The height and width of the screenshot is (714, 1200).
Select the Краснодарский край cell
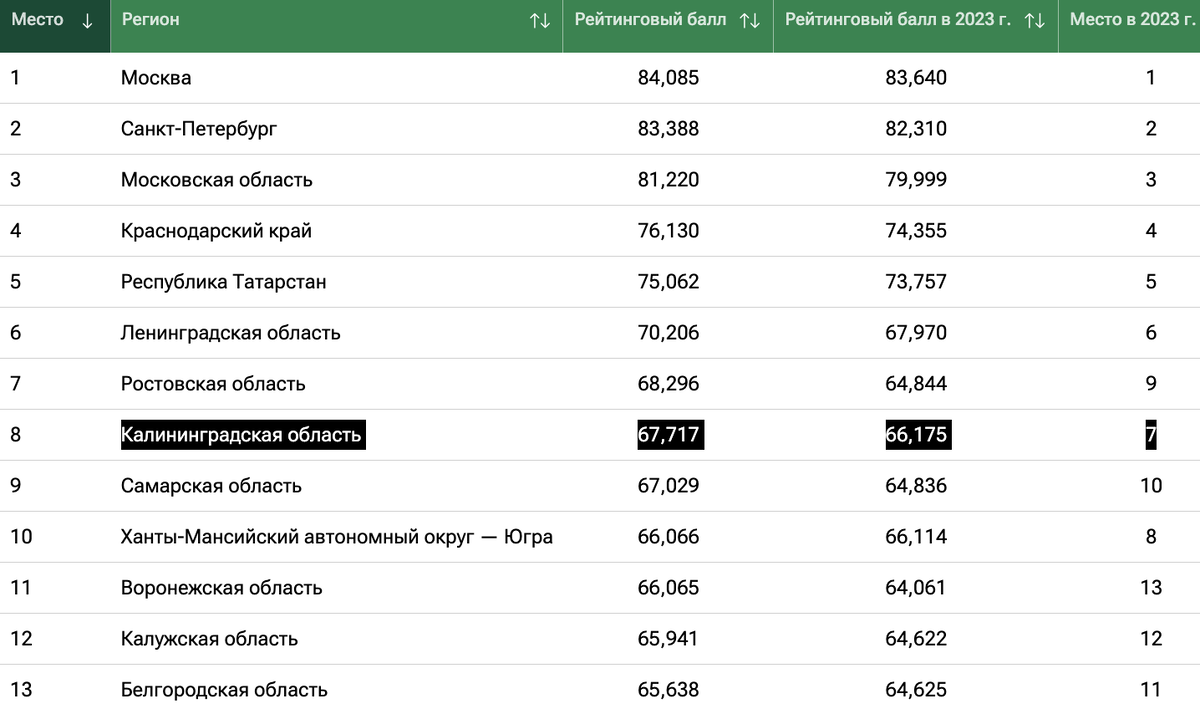point(216,231)
